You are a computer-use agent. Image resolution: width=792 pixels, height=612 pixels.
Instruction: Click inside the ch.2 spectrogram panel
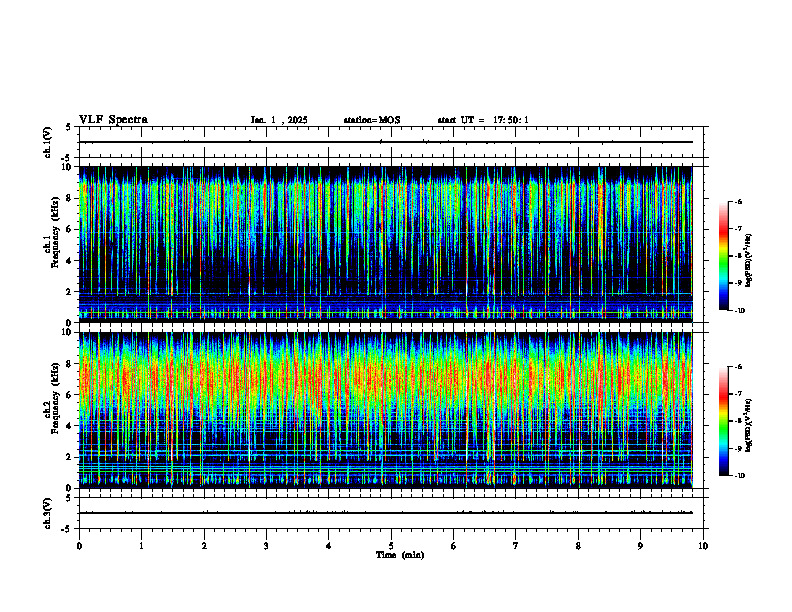coord(385,410)
